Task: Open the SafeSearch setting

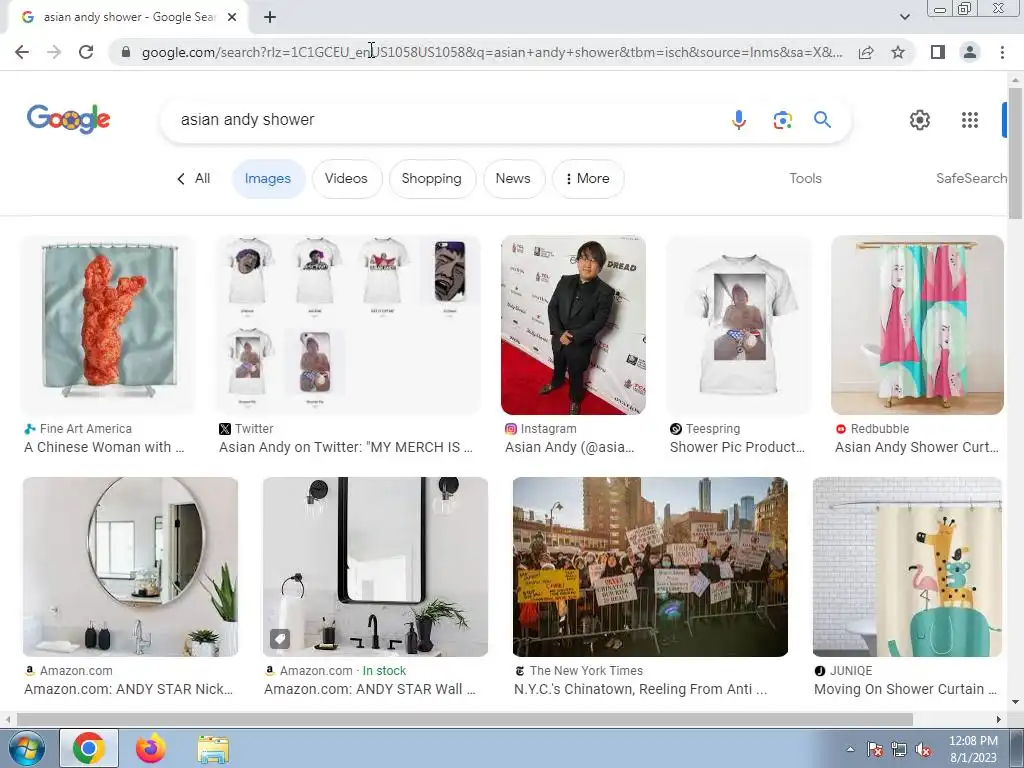Action: 971,178
